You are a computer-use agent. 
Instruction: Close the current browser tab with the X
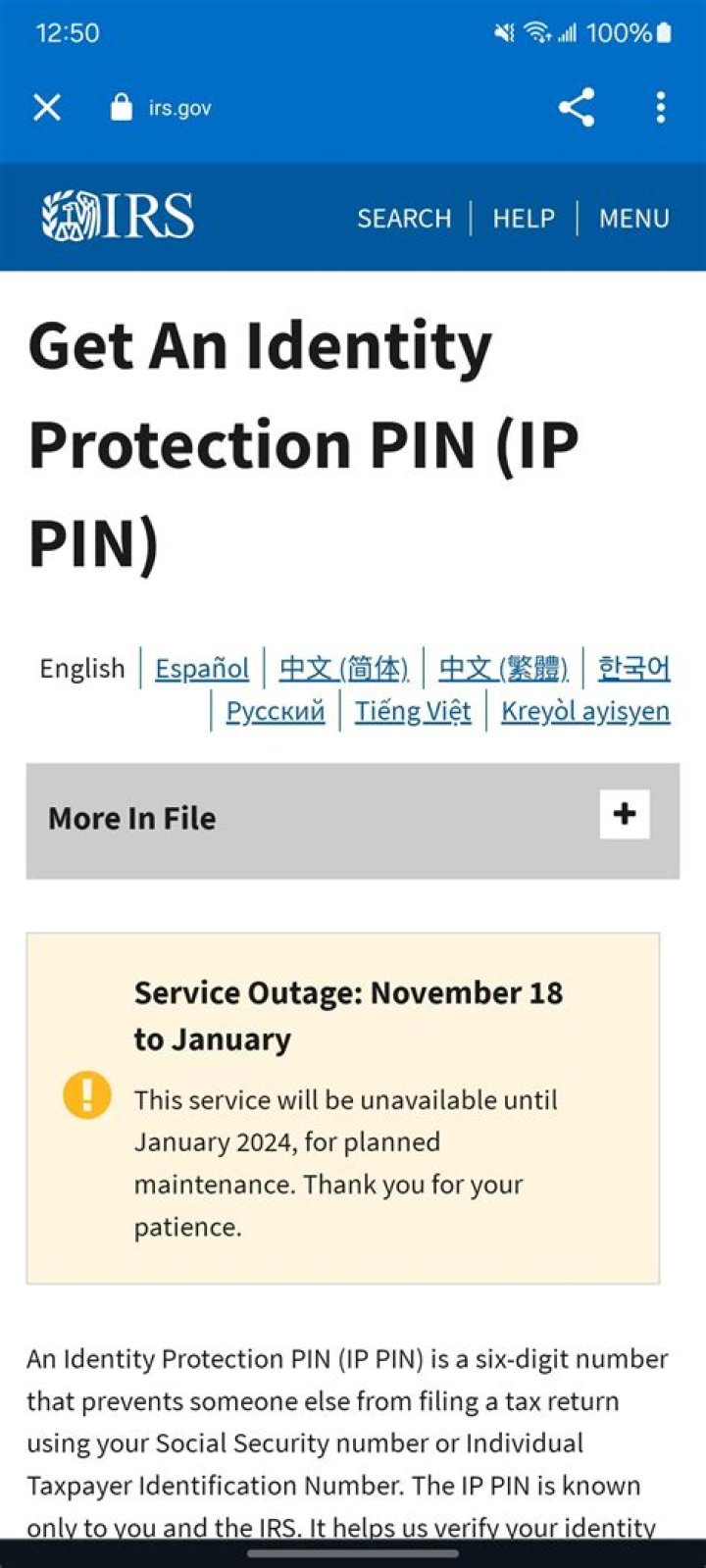[x=47, y=108]
